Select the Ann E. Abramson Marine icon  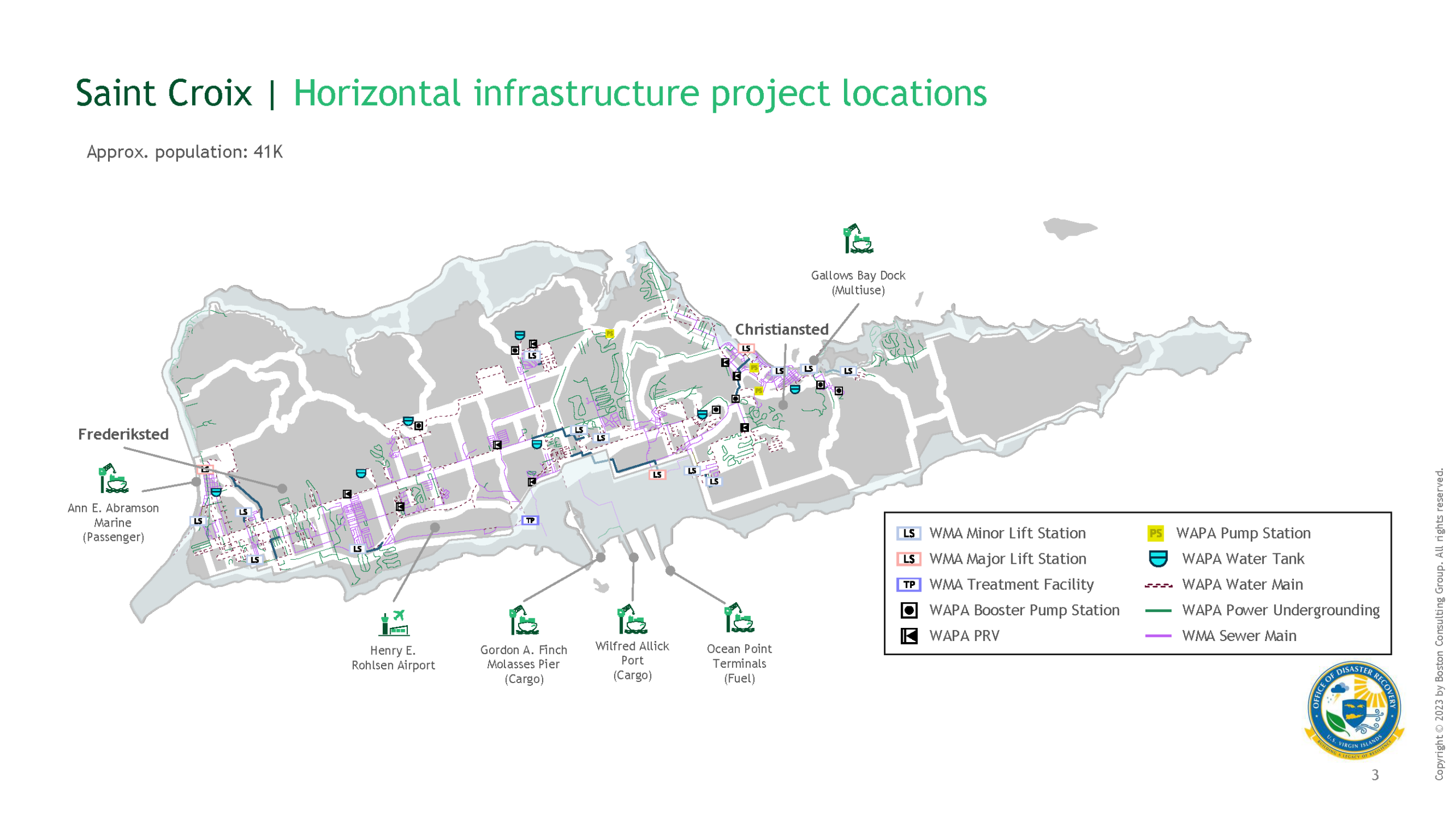click(x=113, y=478)
